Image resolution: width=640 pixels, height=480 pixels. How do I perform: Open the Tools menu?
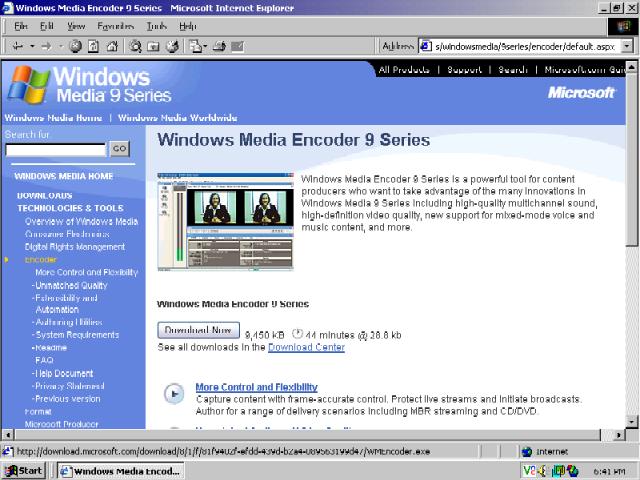point(157,27)
